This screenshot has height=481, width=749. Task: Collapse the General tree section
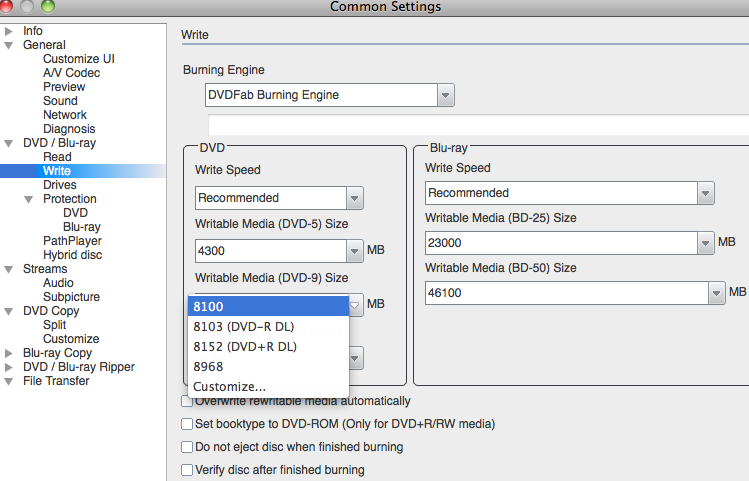[9, 45]
